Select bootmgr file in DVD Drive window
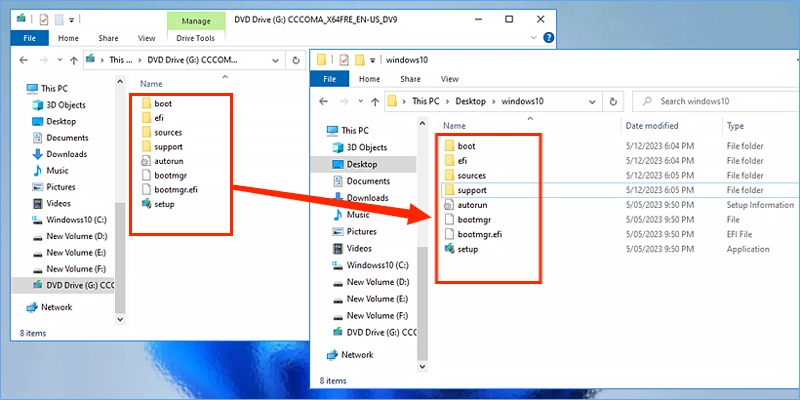Image resolution: width=800 pixels, height=400 pixels. pyautogui.click(x=164, y=176)
